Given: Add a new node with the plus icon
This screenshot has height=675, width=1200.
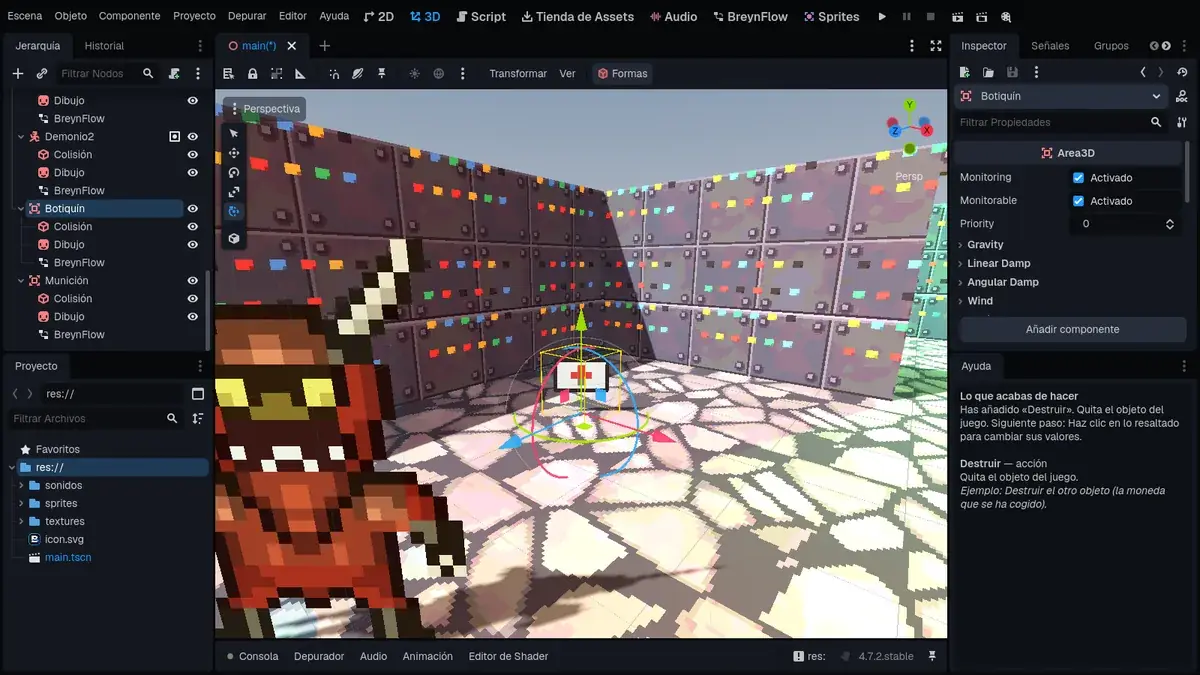Looking at the screenshot, I should coord(17,74).
